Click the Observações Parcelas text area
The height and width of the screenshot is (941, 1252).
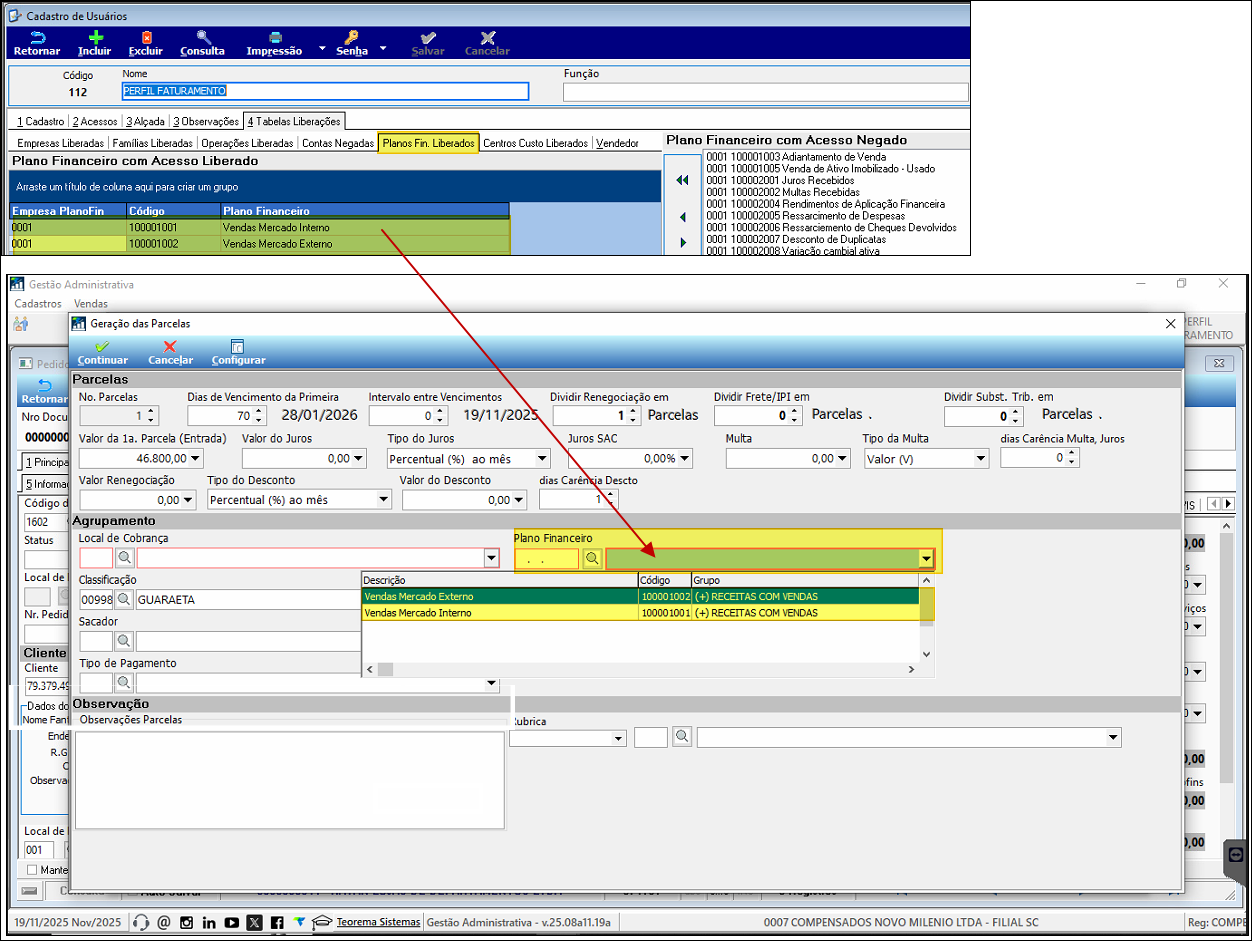pos(290,780)
